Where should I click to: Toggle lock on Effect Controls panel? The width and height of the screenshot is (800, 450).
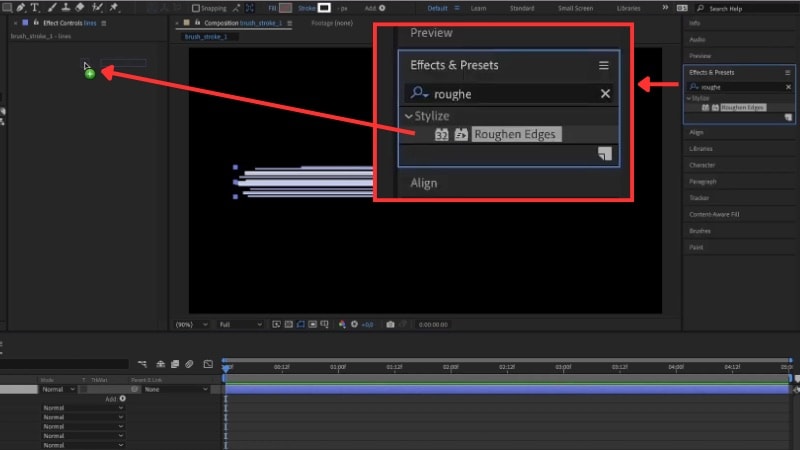click(36, 23)
